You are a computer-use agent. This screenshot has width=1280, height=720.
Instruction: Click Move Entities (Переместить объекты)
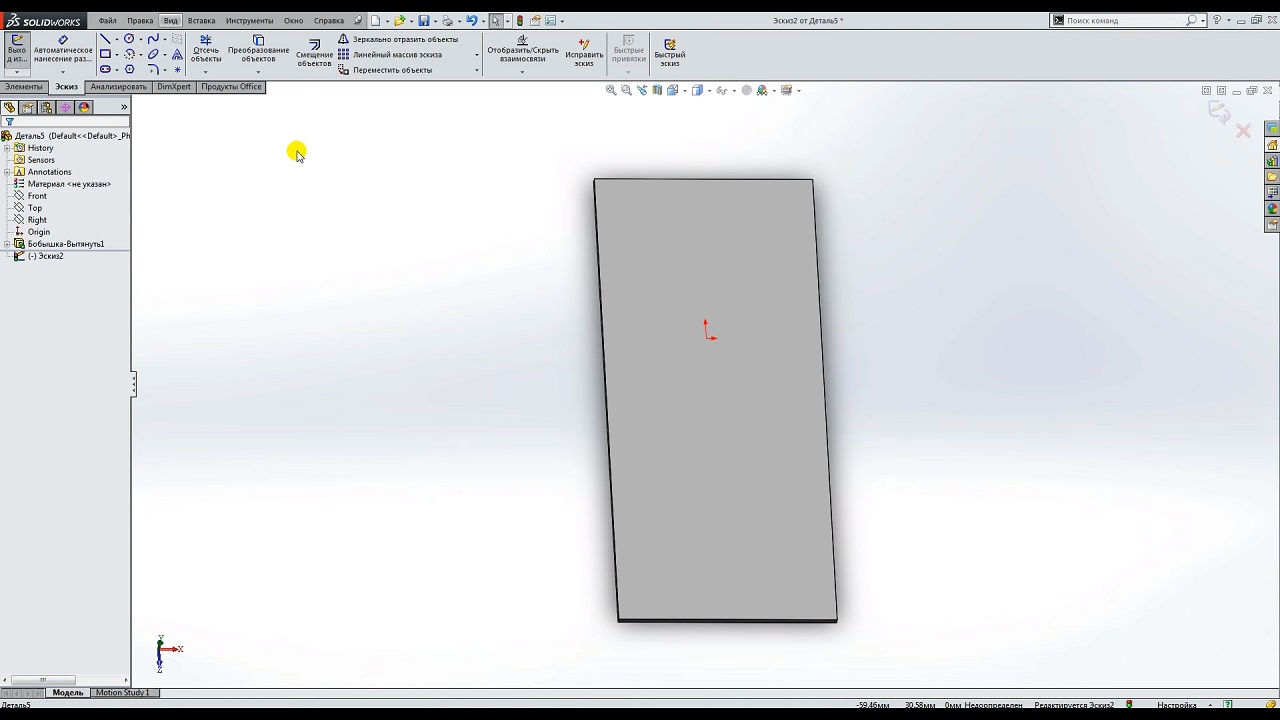392,70
